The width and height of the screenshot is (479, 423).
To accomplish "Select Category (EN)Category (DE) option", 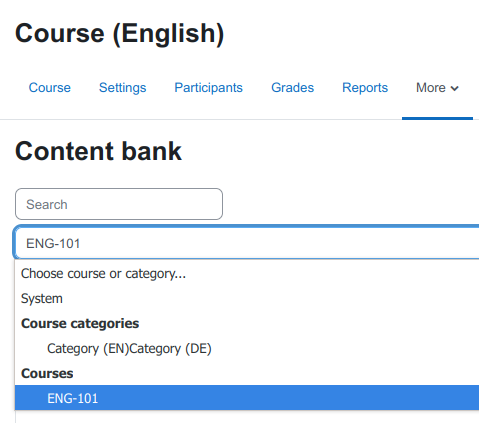I will pos(247,348).
